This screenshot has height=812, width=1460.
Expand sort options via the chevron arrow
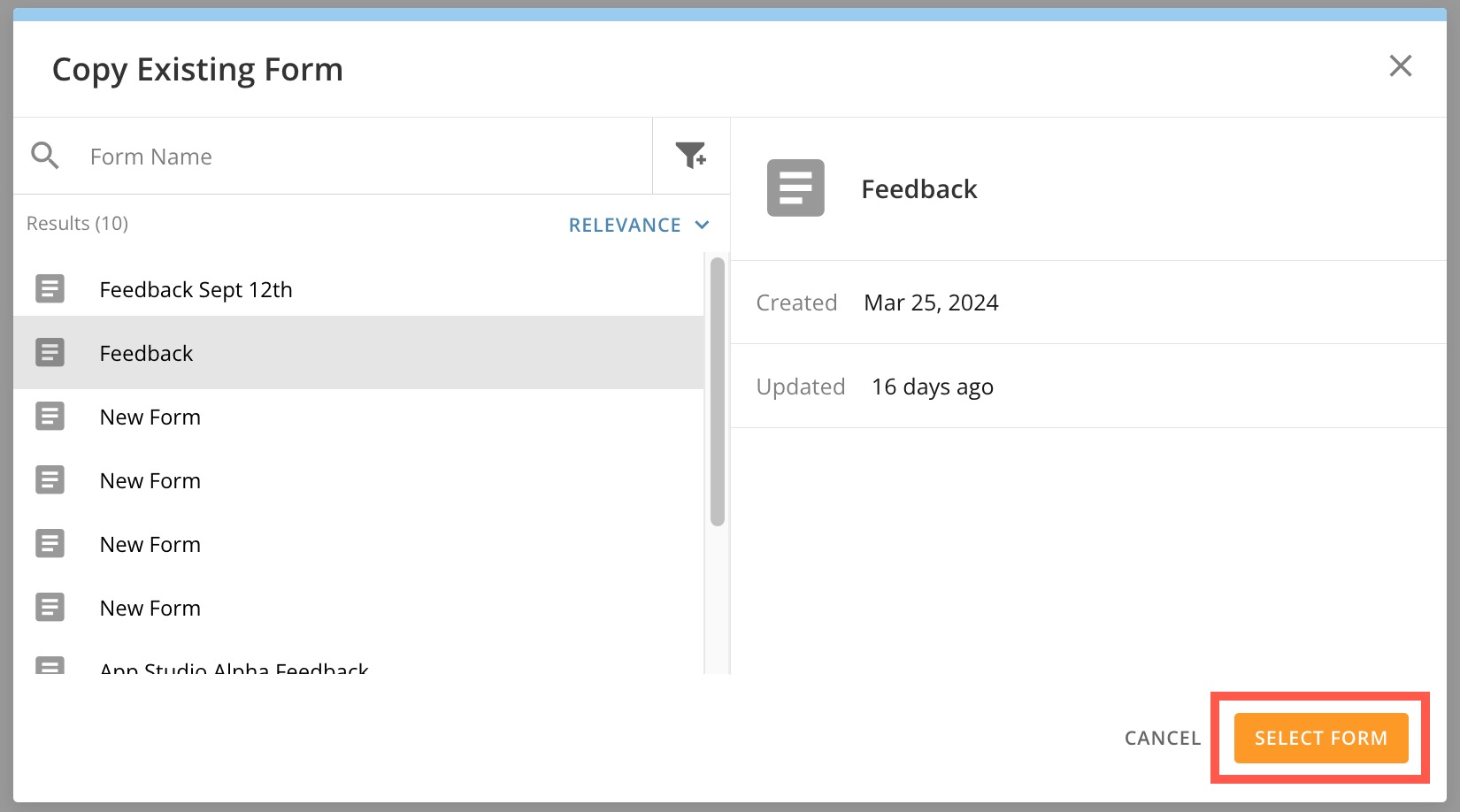coord(703,225)
